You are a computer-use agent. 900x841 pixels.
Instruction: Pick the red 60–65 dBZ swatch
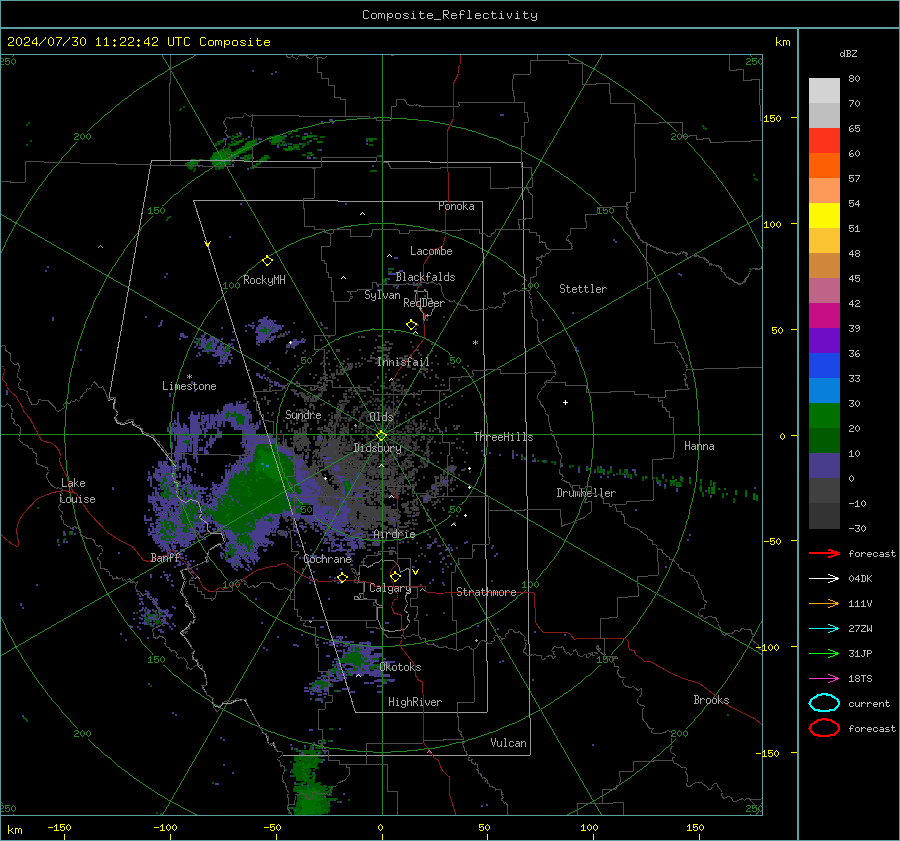pyautogui.click(x=824, y=141)
